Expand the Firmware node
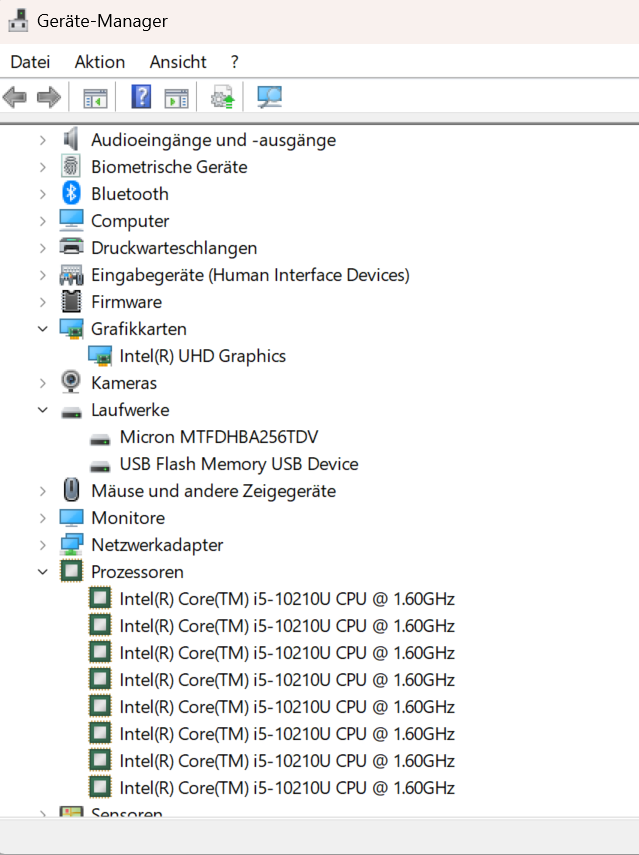 (x=43, y=302)
